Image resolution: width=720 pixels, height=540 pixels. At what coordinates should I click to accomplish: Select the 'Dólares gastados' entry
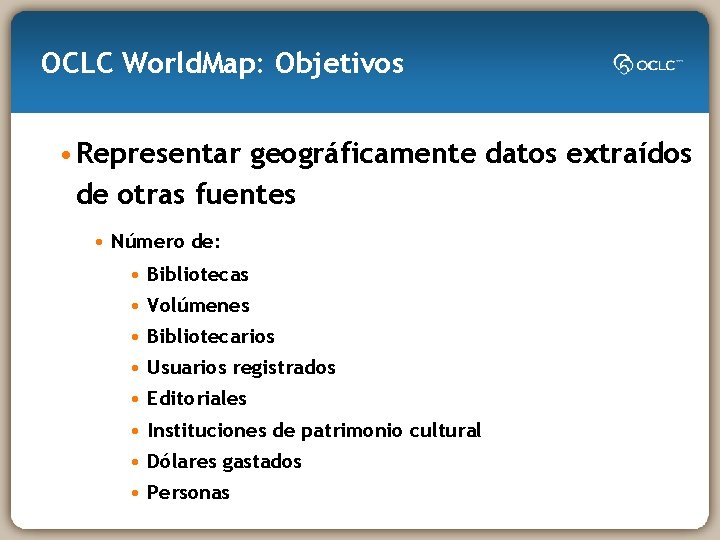point(224,461)
